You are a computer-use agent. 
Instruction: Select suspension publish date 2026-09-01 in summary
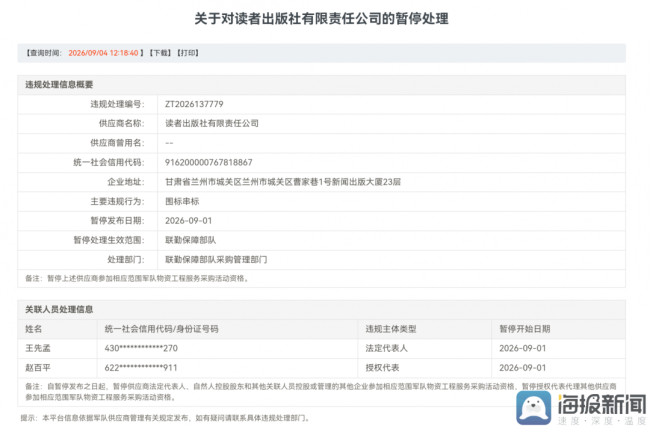tap(188, 221)
